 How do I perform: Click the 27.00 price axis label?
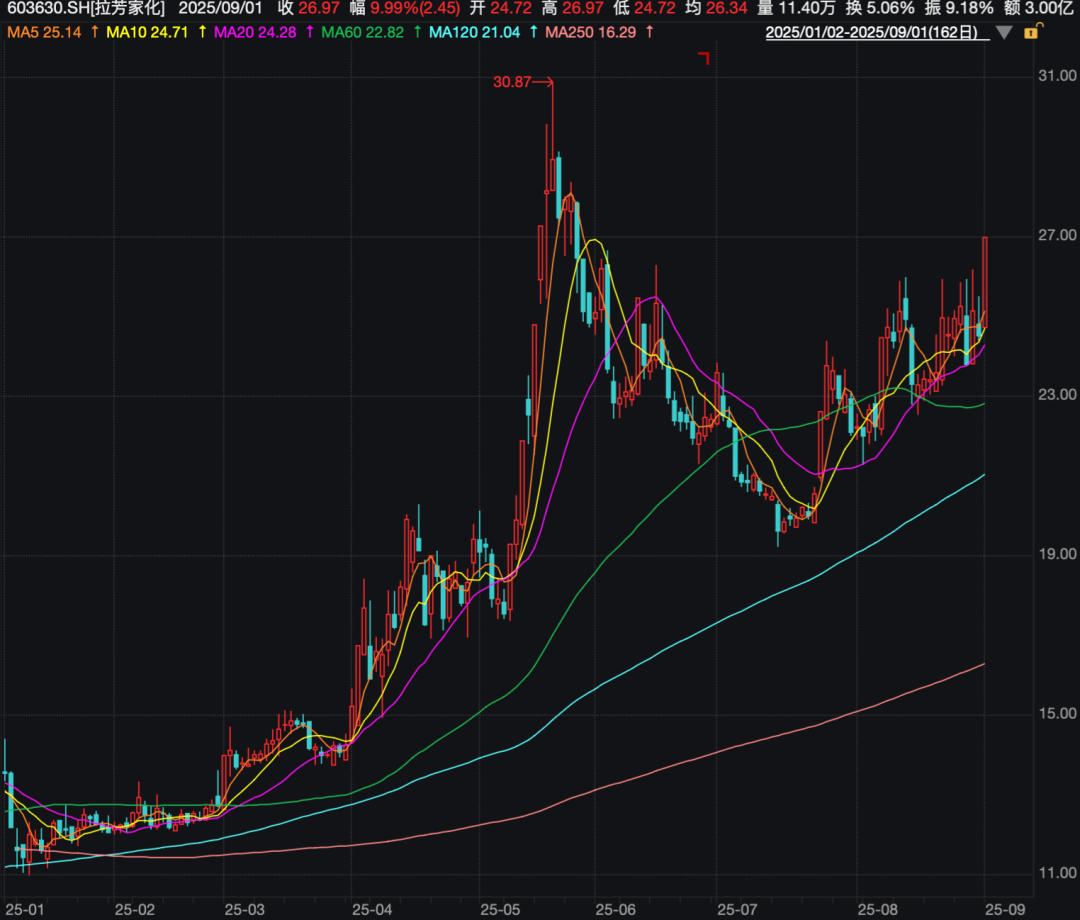(x=1057, y=236)
